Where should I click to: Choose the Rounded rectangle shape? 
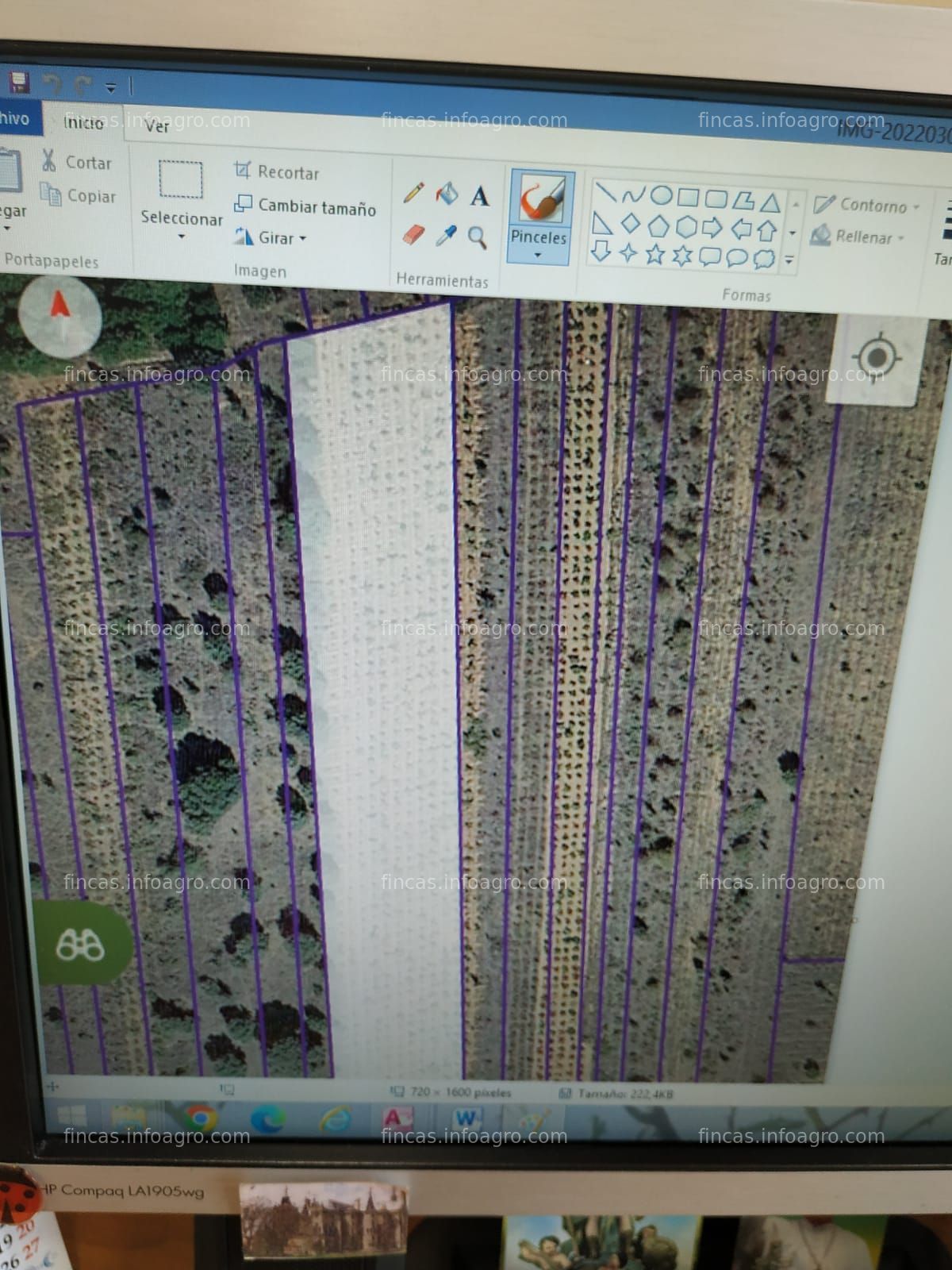[716, 198]
